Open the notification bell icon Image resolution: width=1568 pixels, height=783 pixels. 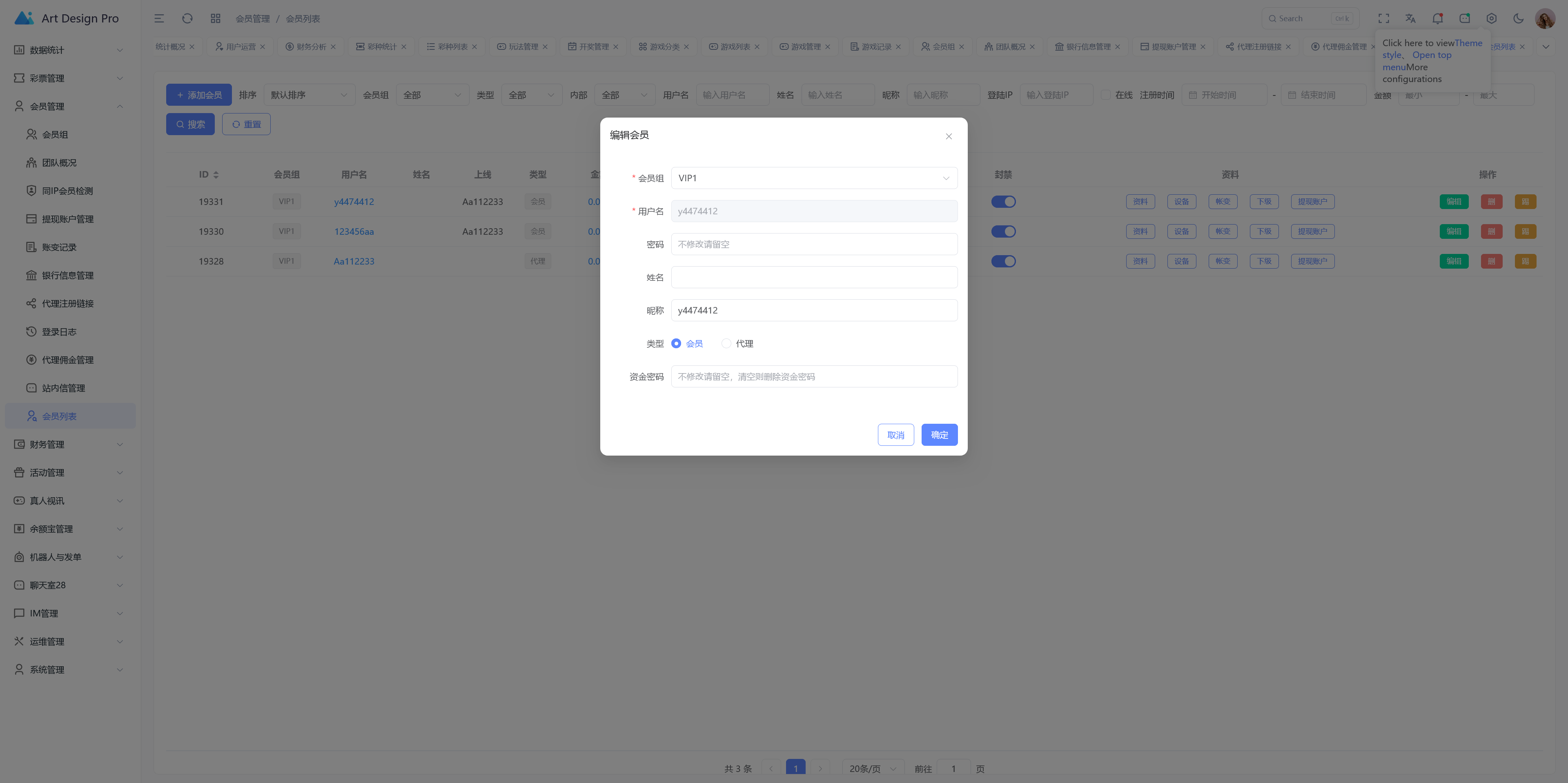(x=1437, y=18)
